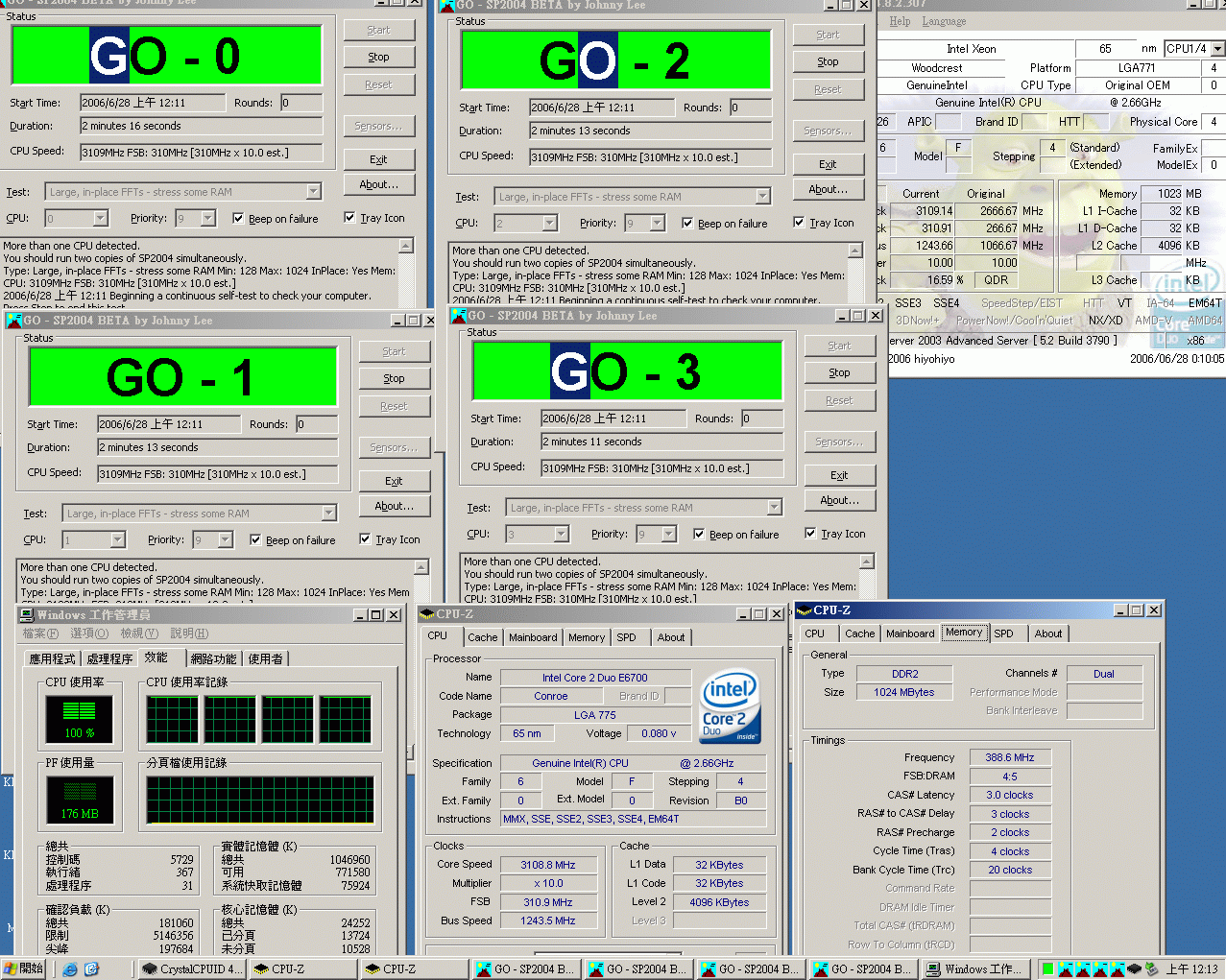Open the Test dropdown in the GO - 1 window
This screenshot has width=1226, height=980.
click(x=328, y=514)
